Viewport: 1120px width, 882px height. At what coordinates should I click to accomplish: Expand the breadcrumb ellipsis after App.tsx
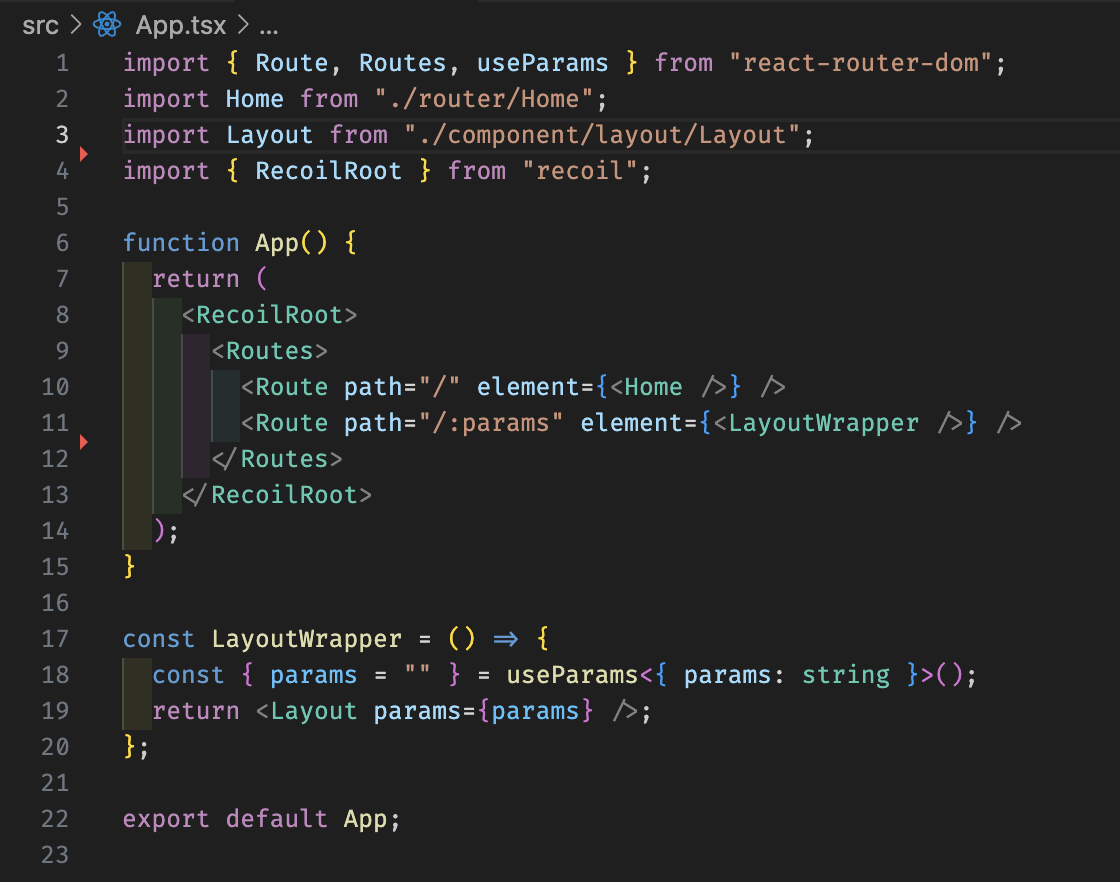(x=268, y=25)
